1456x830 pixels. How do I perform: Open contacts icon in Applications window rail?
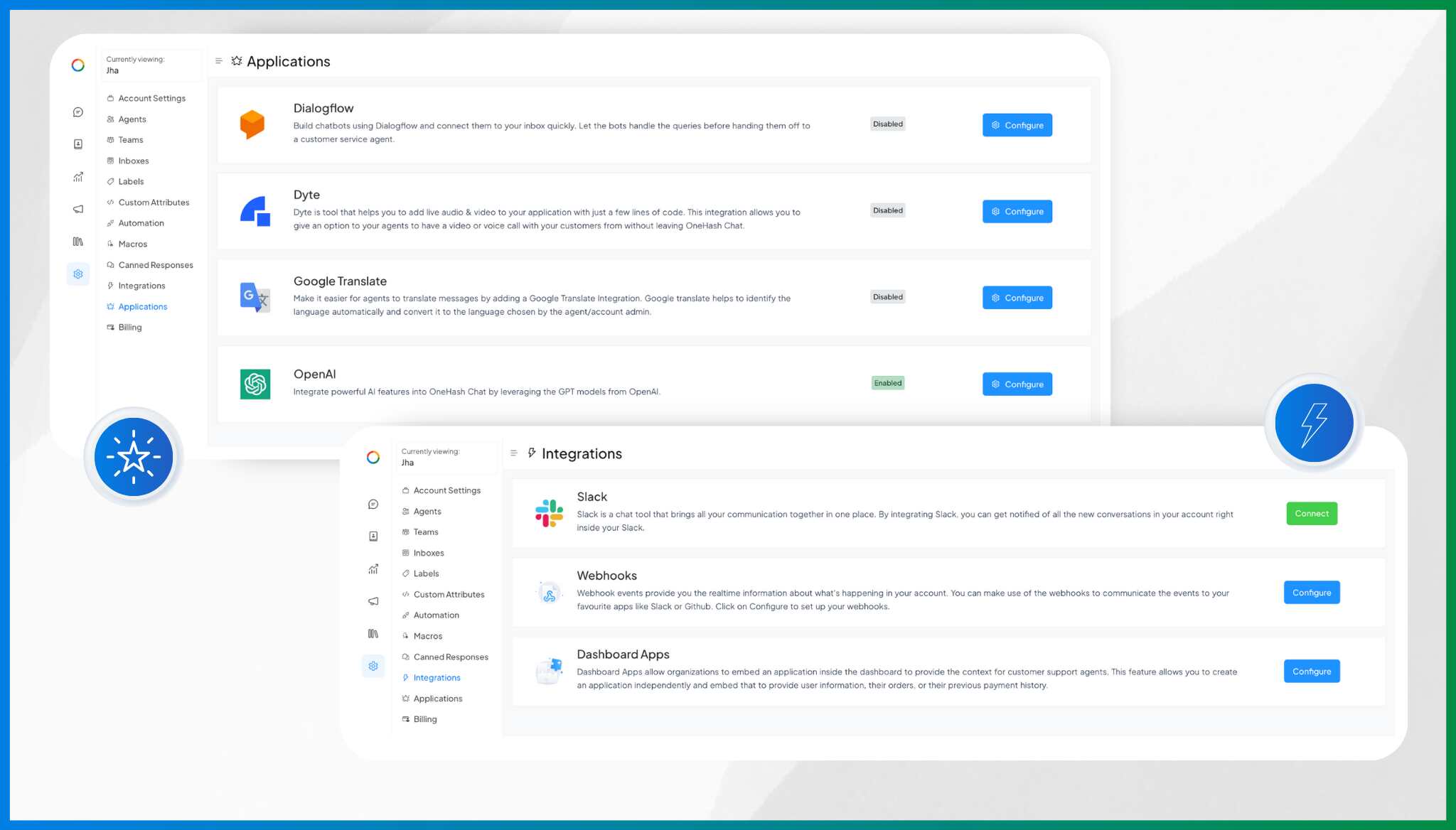(x=78, y=144)
